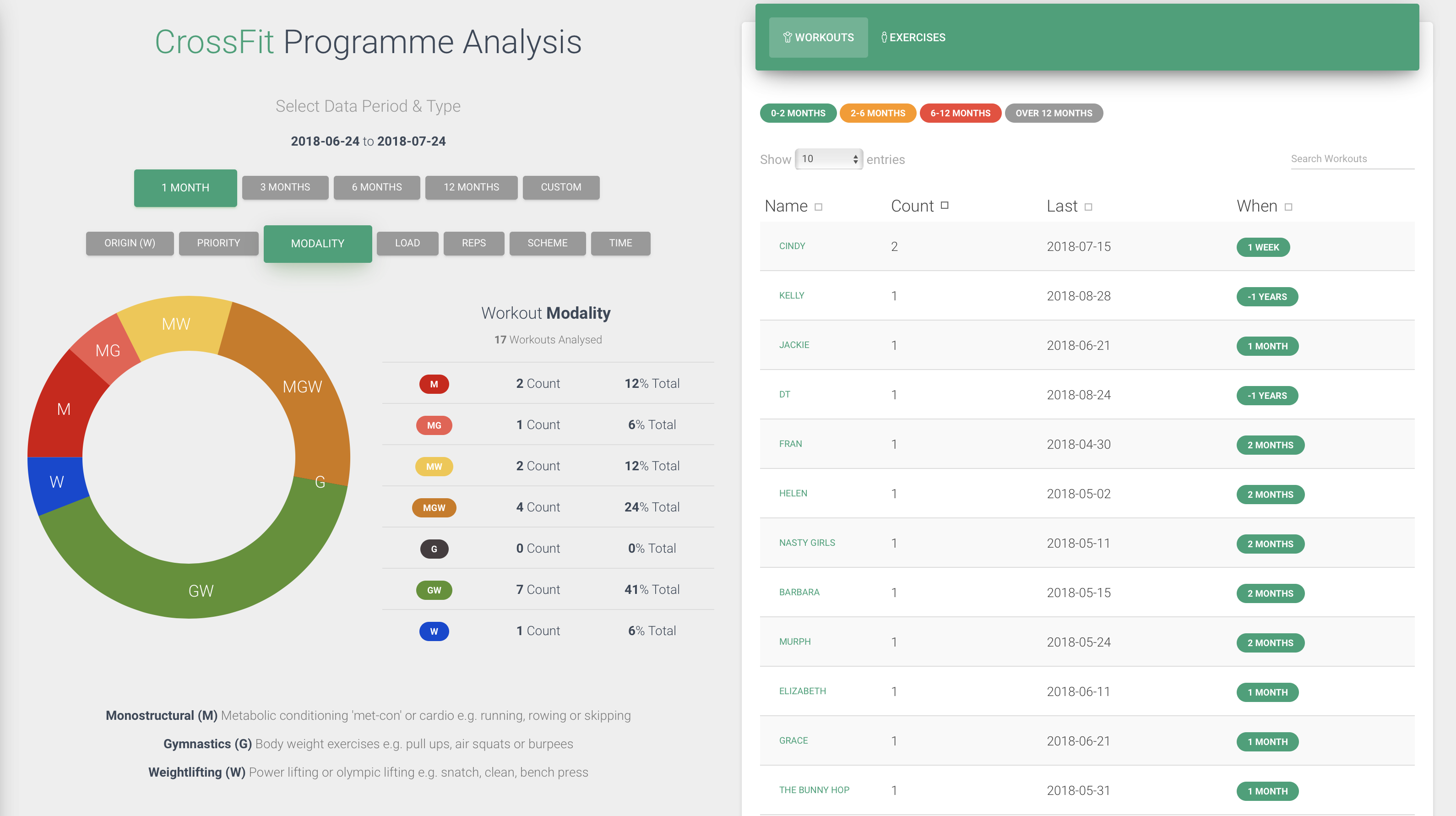Image resolution: width=1456 pixels, height=816 pixels.
Task: Open the Workouts tab
Action: [x=818, y=37]
